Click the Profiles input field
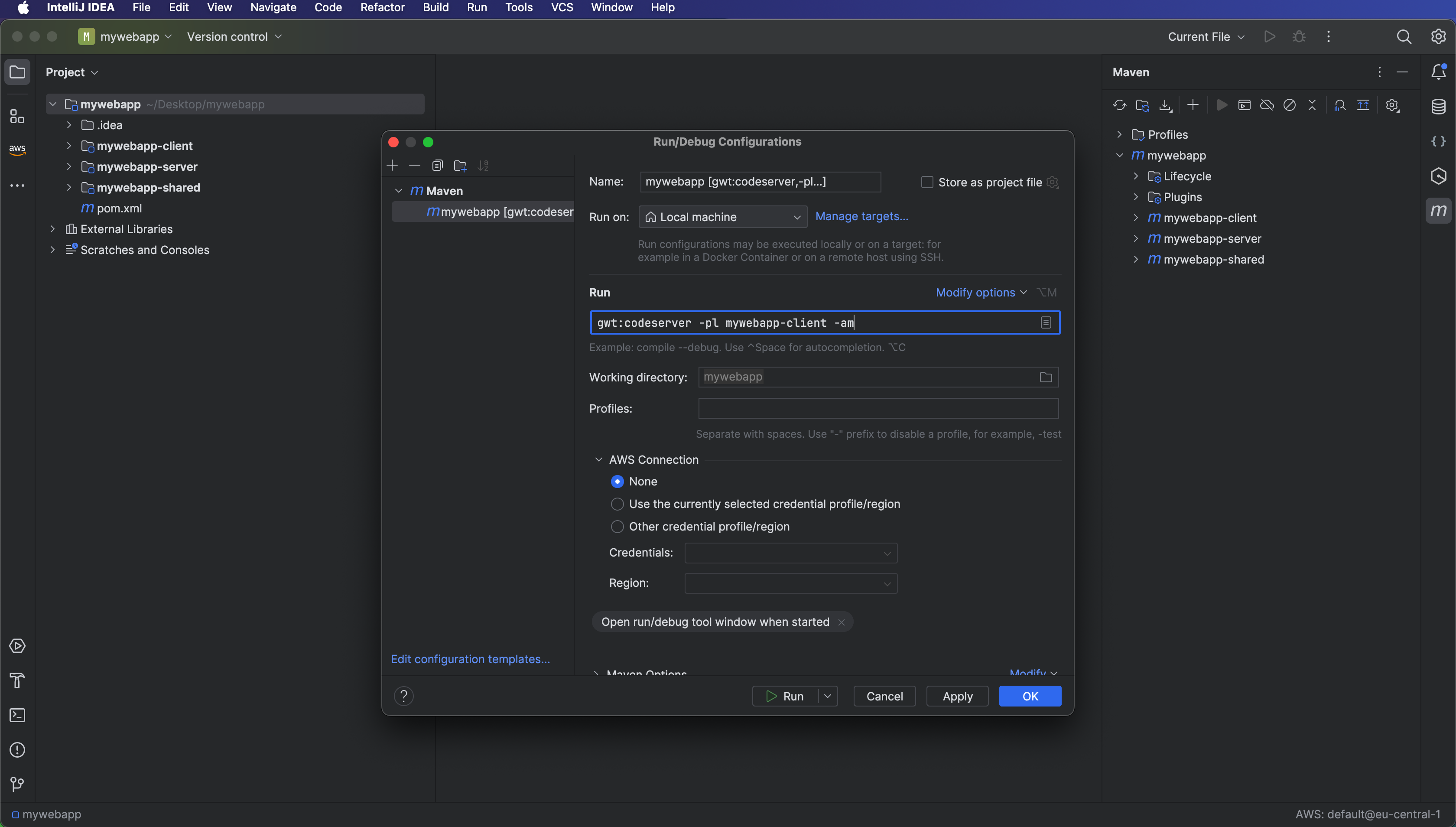Screen dimensions: 1456x827 coord(878,408)
